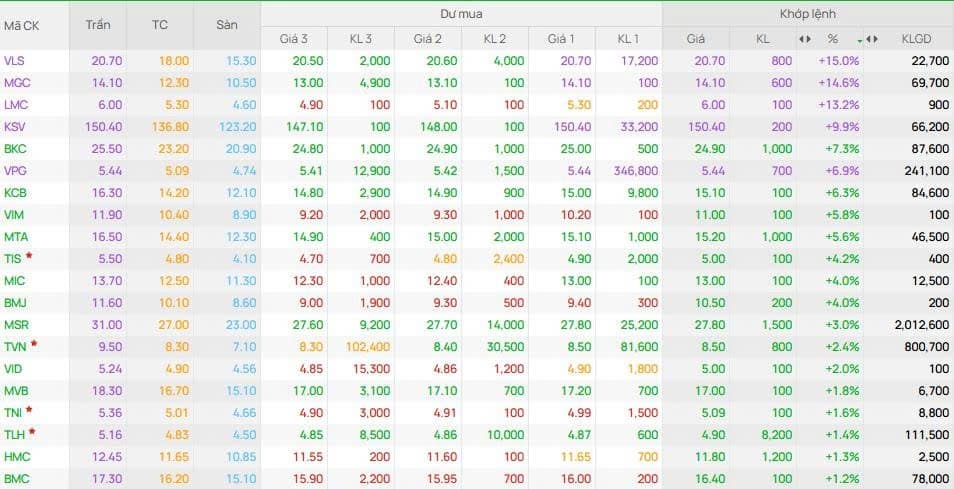Open the LMC stock symbol
954x489 pixels.
pyautogui.click(x=16, y=105)
